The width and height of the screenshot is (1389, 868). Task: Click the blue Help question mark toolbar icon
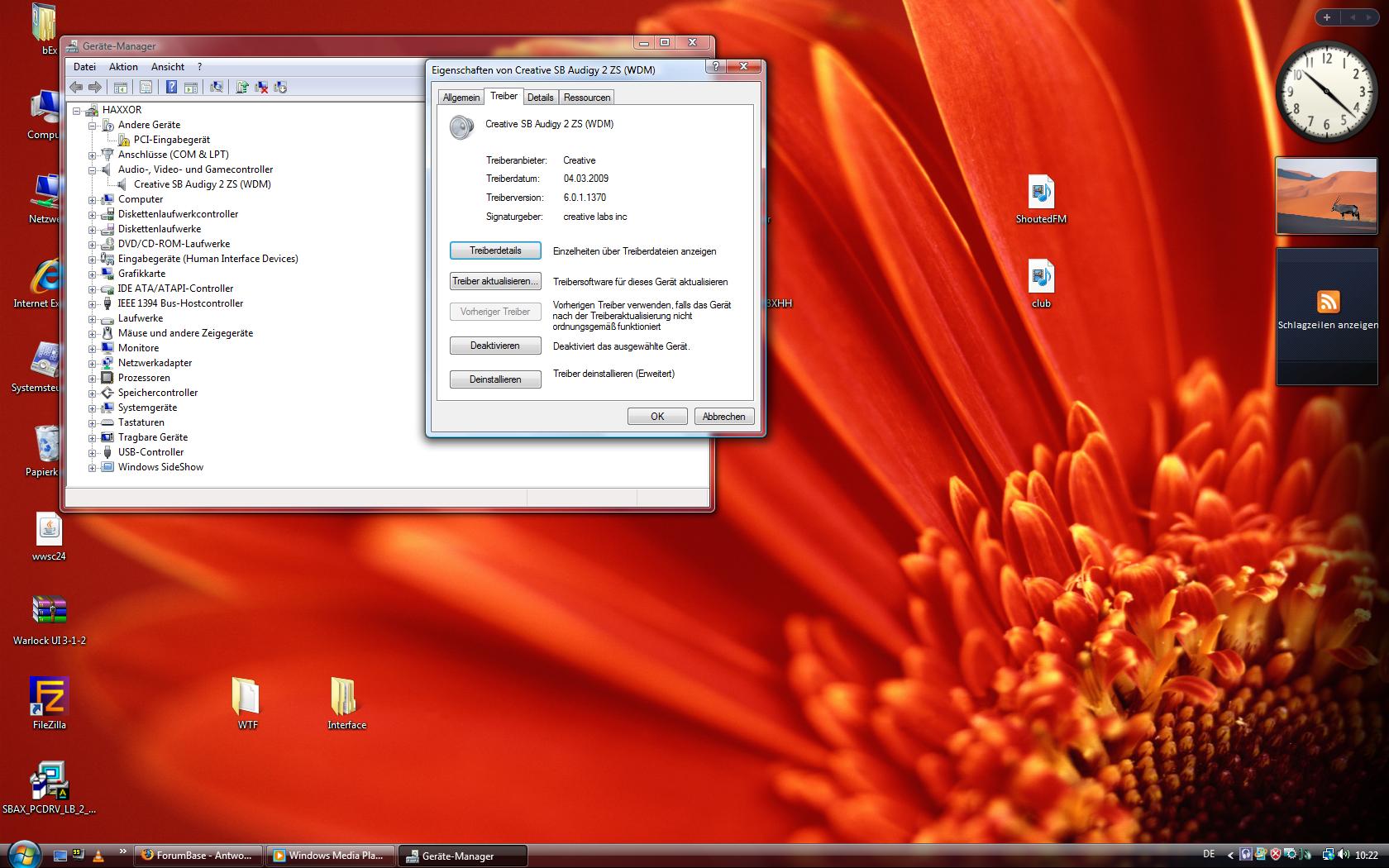pos(171,87)
